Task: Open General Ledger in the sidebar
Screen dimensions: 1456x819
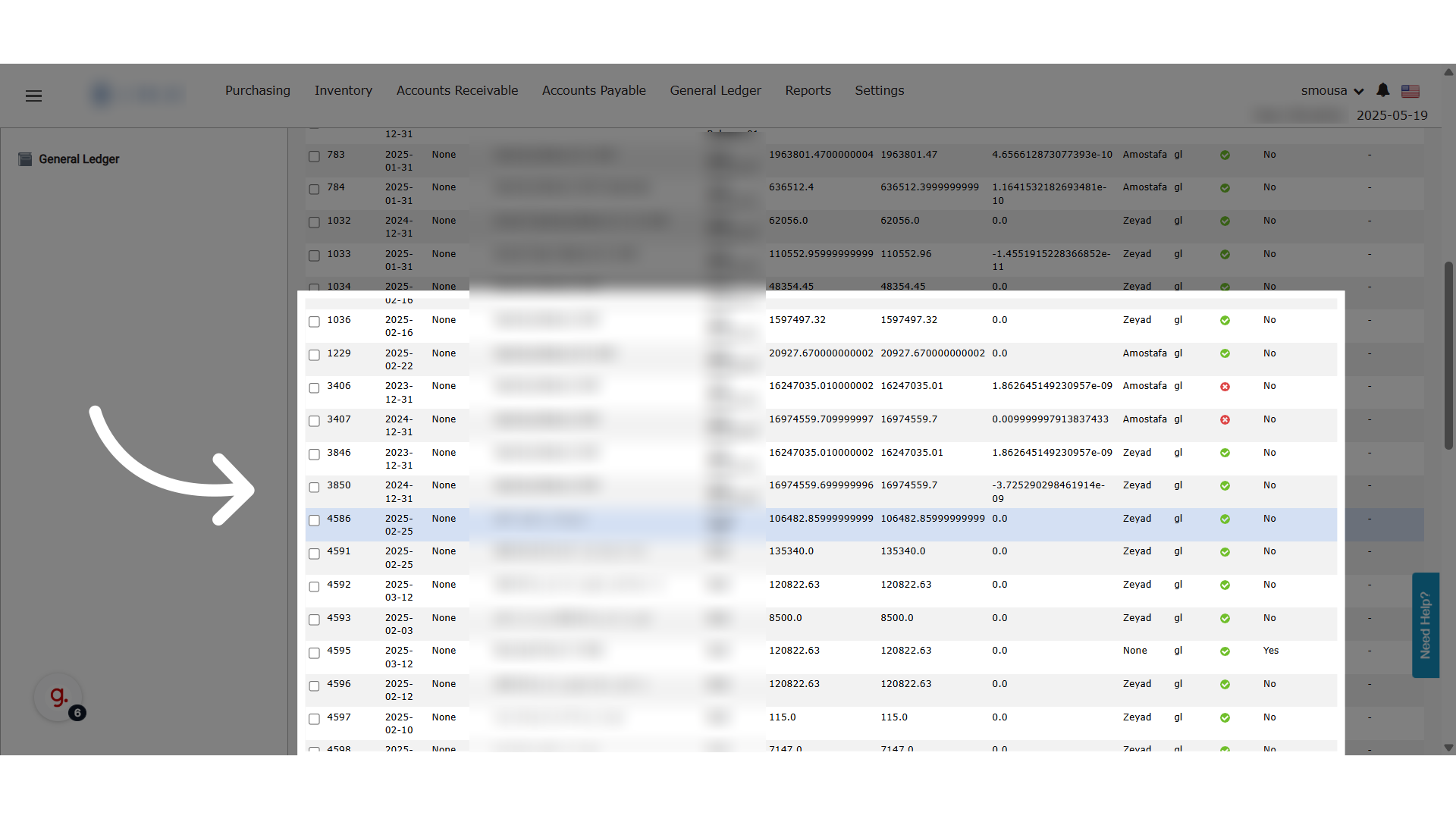Action: point(79,159)
